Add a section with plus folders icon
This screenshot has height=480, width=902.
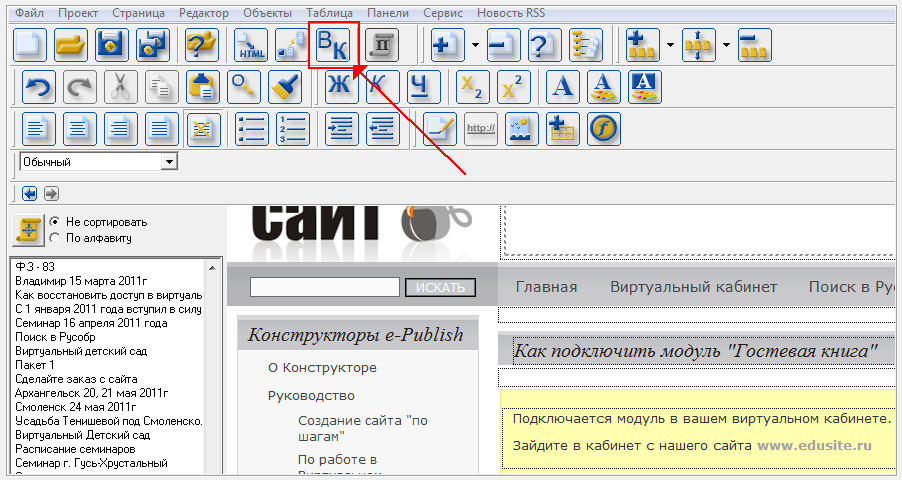(x=643, y=45)
